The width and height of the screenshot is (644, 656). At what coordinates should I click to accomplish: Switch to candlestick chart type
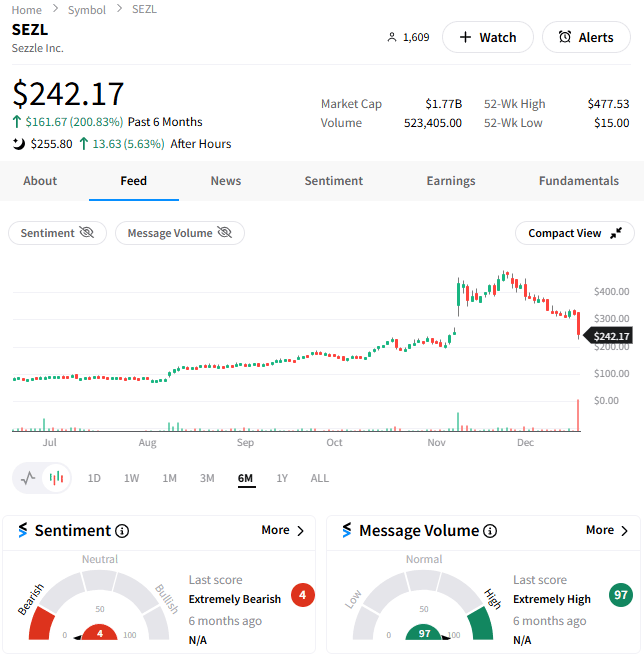tap(56, 478)
